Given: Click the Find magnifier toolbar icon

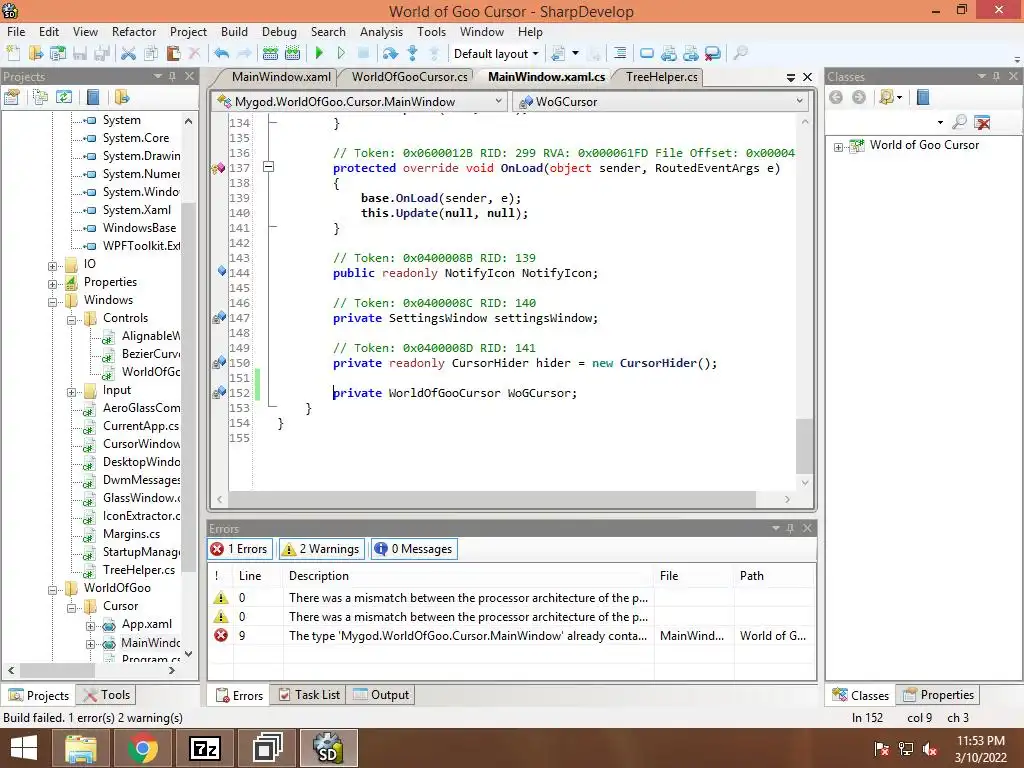Looking at the screenshot, I should tap(740, 54).
